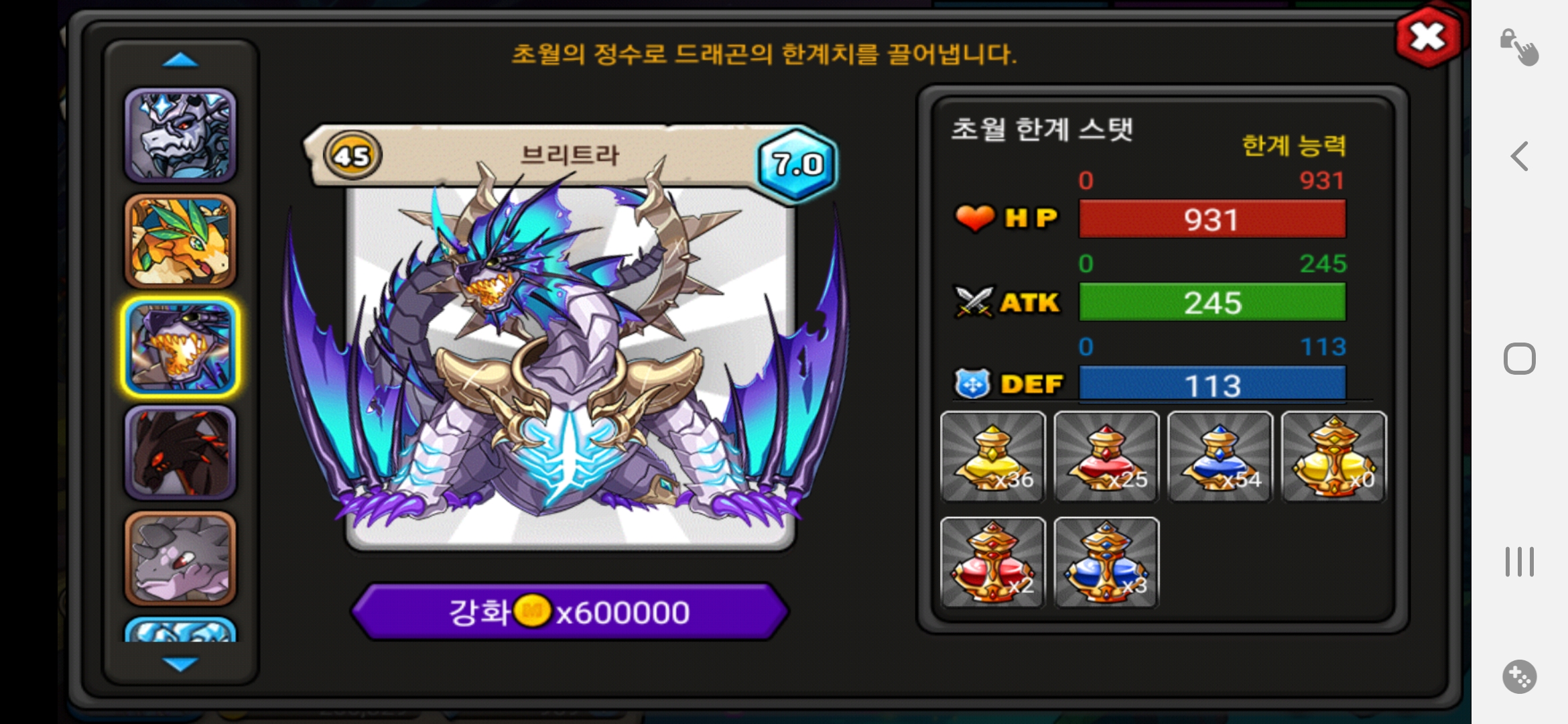The width and height of the screenshot is (1568, 724).
Task: Tap the Android recent apps button
Action: tap(1519, 562)
